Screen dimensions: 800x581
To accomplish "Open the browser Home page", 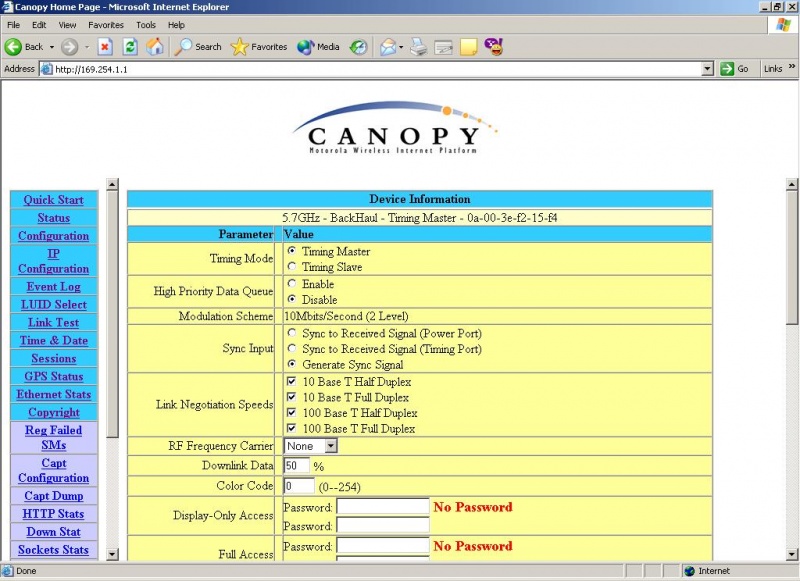I will (x=155, y=46).
